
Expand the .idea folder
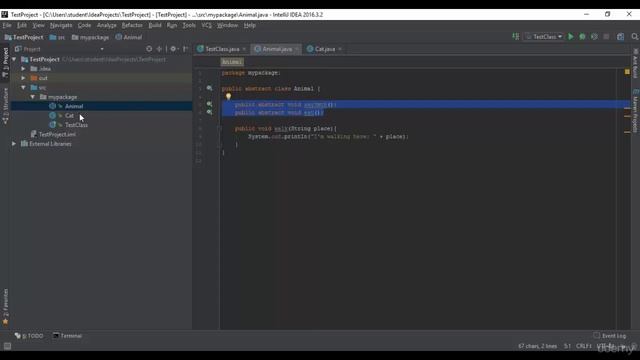click(23, 69)
